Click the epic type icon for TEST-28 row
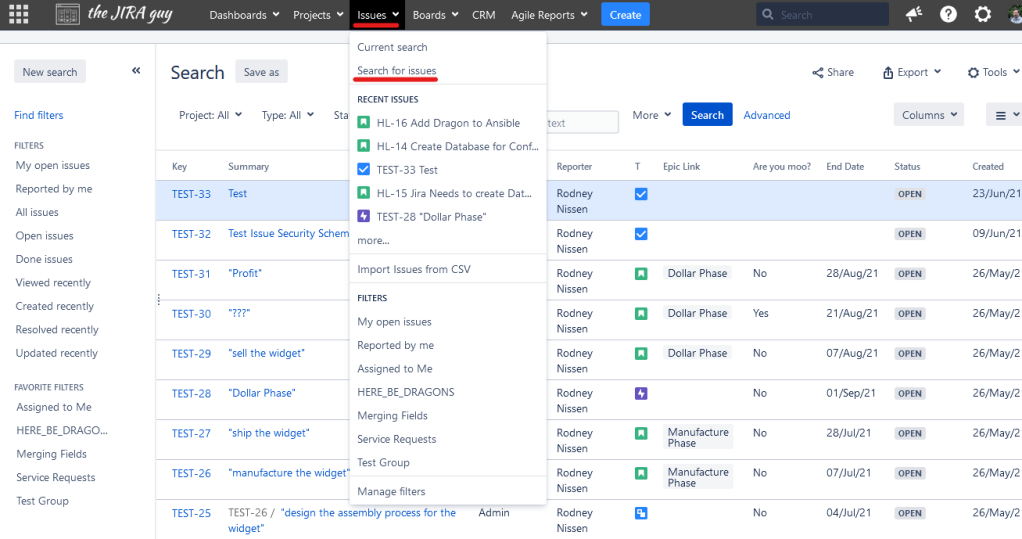Screen dimensions: 1022x539 point(641,394)
